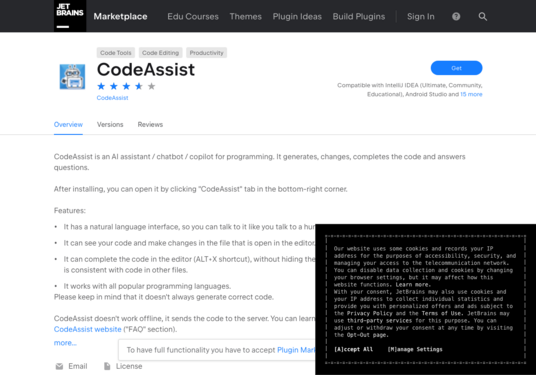Open Themes in the navigation bar

(245, 16)
